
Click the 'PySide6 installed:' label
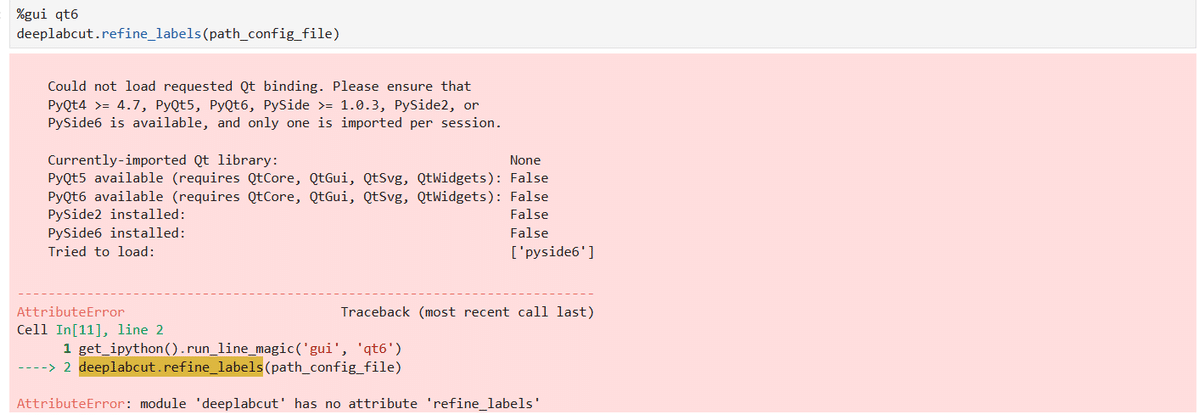(116, 233)
